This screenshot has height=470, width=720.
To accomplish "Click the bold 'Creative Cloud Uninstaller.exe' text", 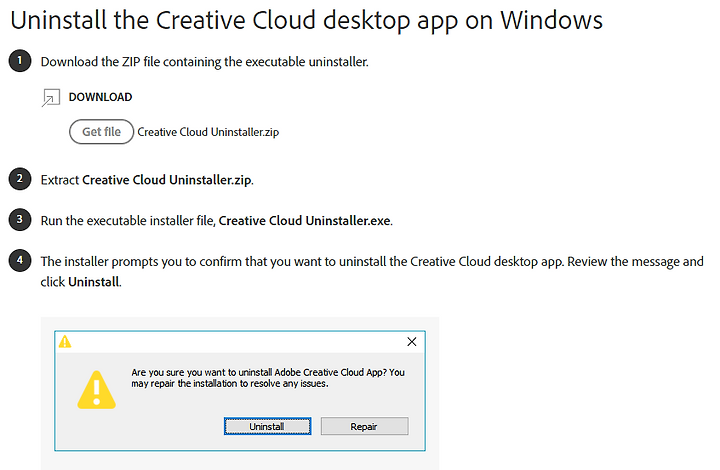I will 304,221.
